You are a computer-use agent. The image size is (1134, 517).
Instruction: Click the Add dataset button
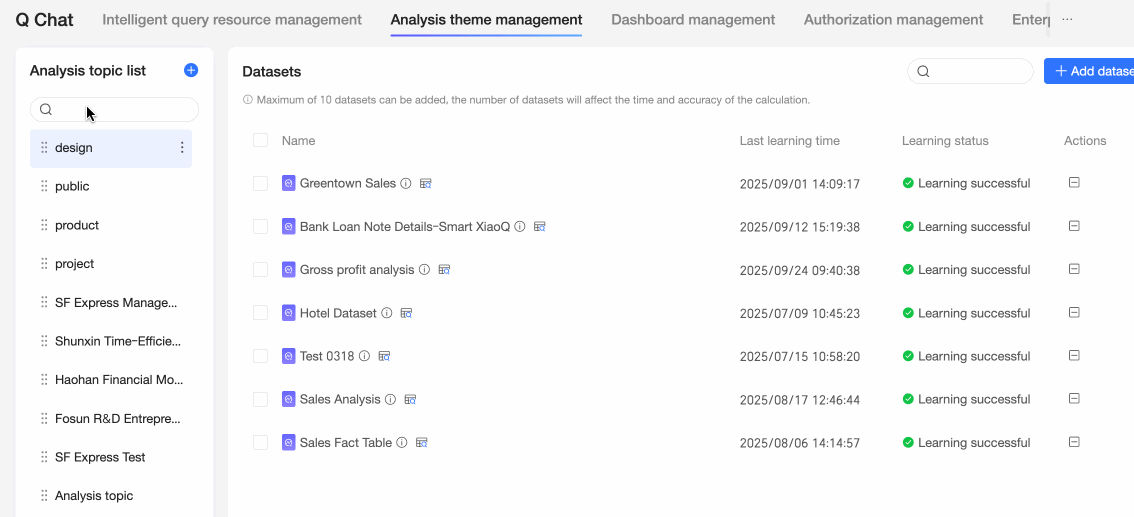pyautogui.click(x=1092, y=71)
